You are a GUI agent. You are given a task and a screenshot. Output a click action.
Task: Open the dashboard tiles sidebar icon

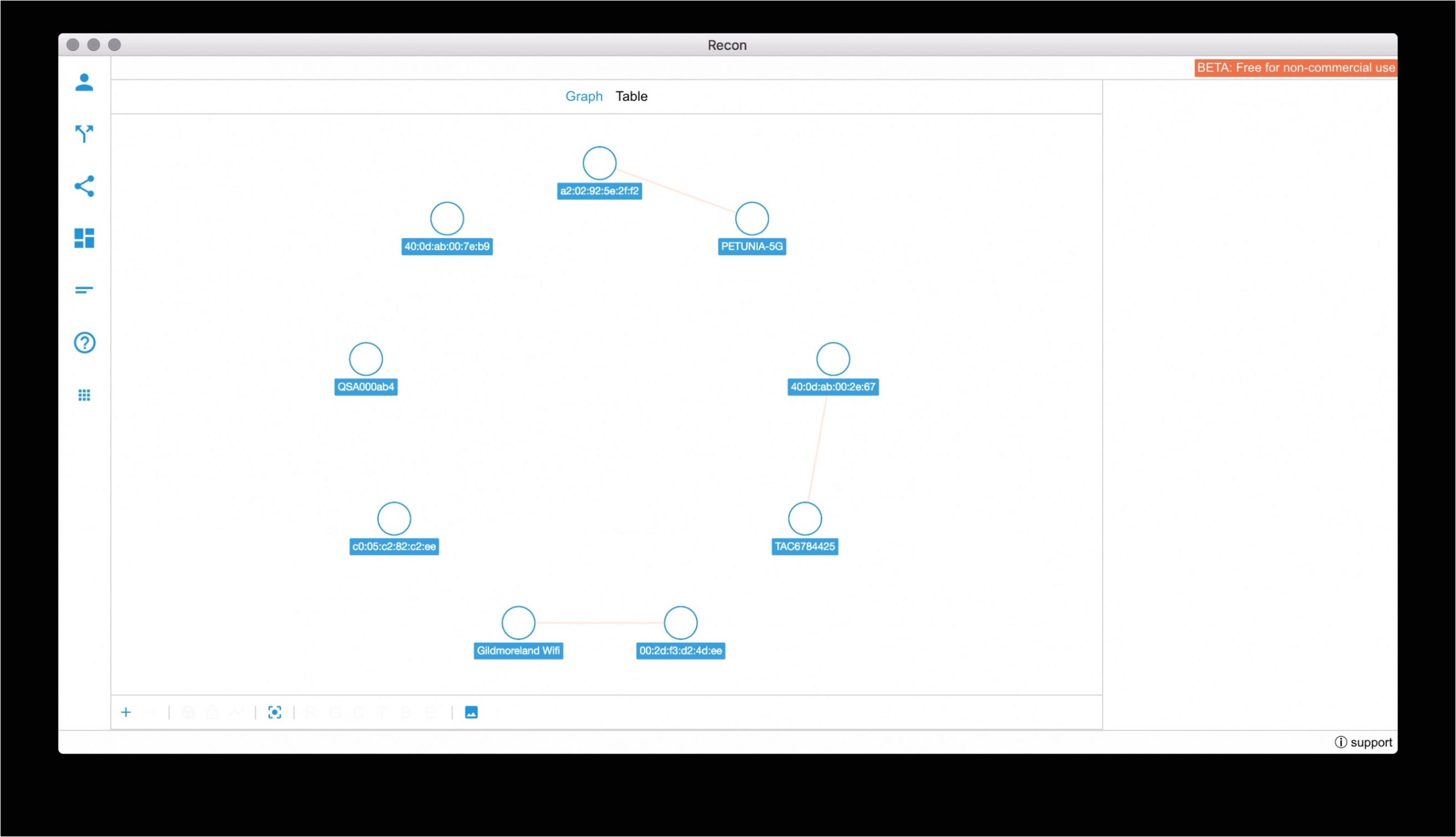(84, 238)
